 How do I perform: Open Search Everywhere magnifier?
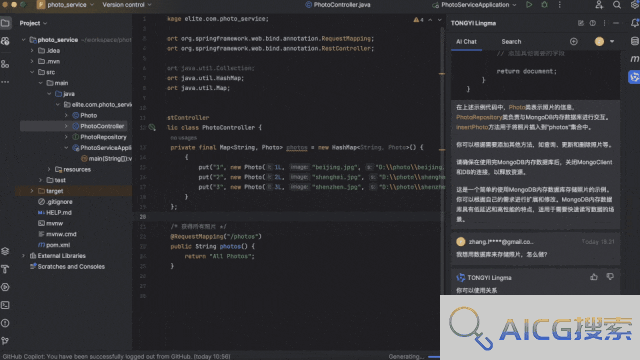coord(617,5)
